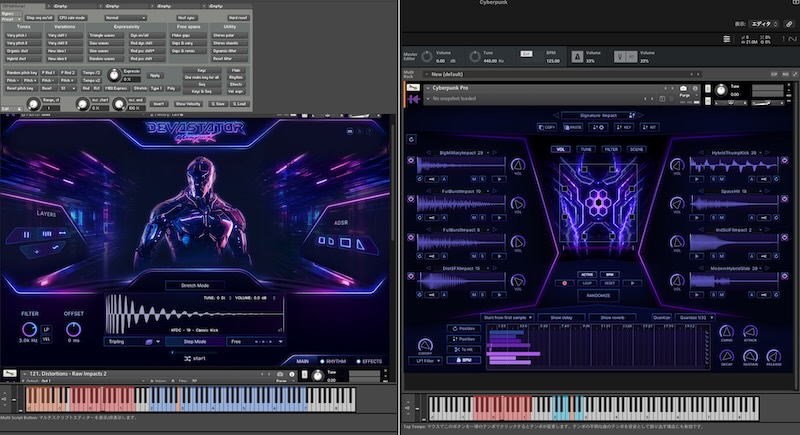This screenshot has height=435, width=800.
Task: Randomize the FutBurstImpact 10 layer icon
Action: [x=420, y=218]
